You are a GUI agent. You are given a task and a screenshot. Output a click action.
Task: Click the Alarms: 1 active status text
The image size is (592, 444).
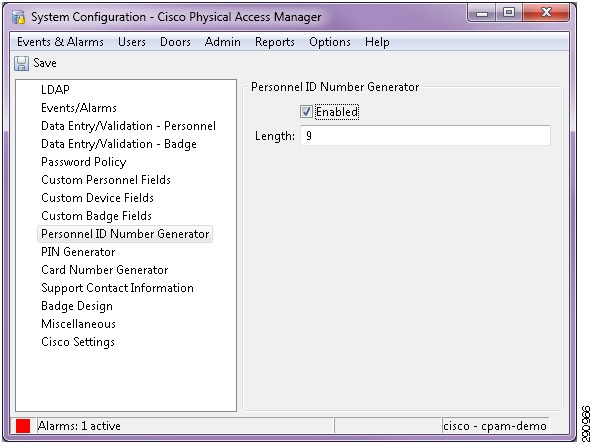point(79,426)
